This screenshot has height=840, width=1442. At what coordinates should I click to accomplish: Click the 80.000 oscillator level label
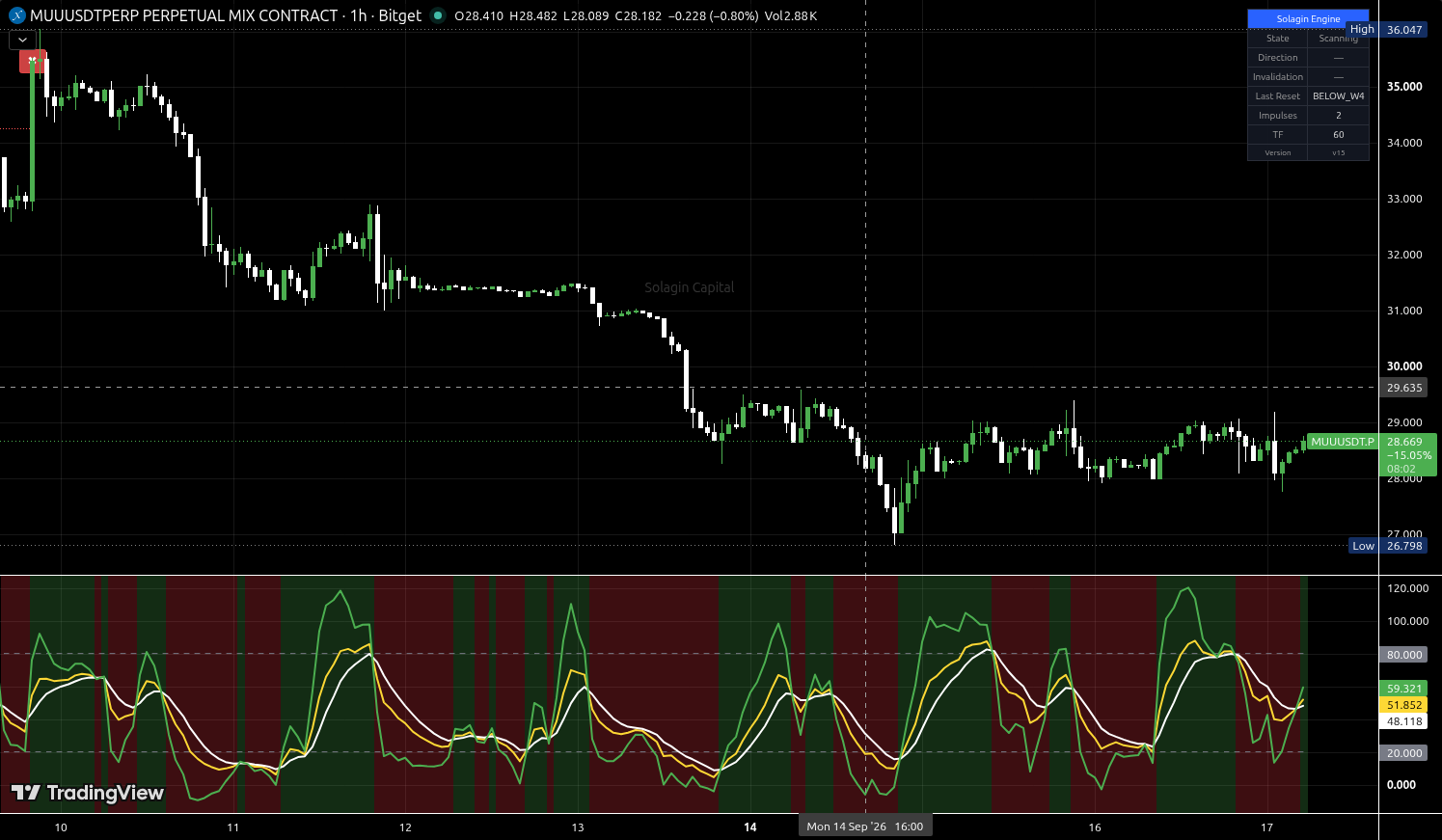pyautogui.click(x=1404, y=655)
